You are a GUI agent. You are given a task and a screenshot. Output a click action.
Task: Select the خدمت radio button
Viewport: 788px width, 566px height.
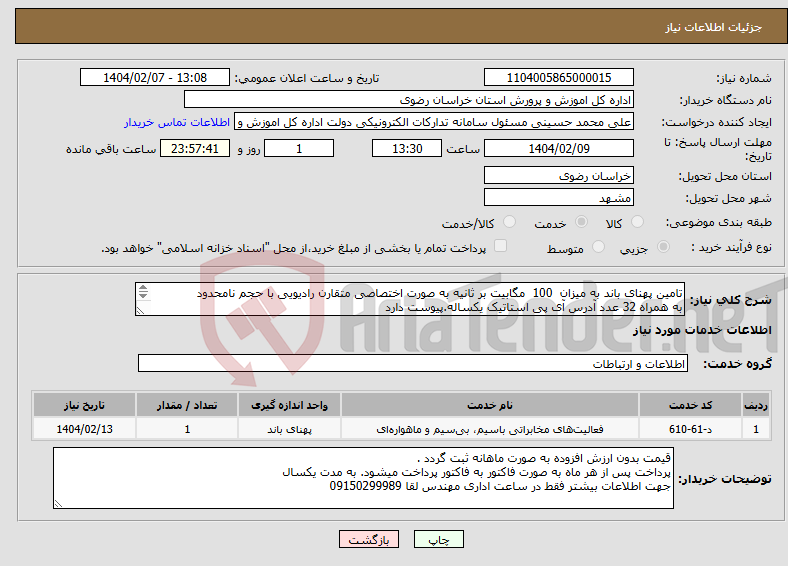[x=581, y=222]
